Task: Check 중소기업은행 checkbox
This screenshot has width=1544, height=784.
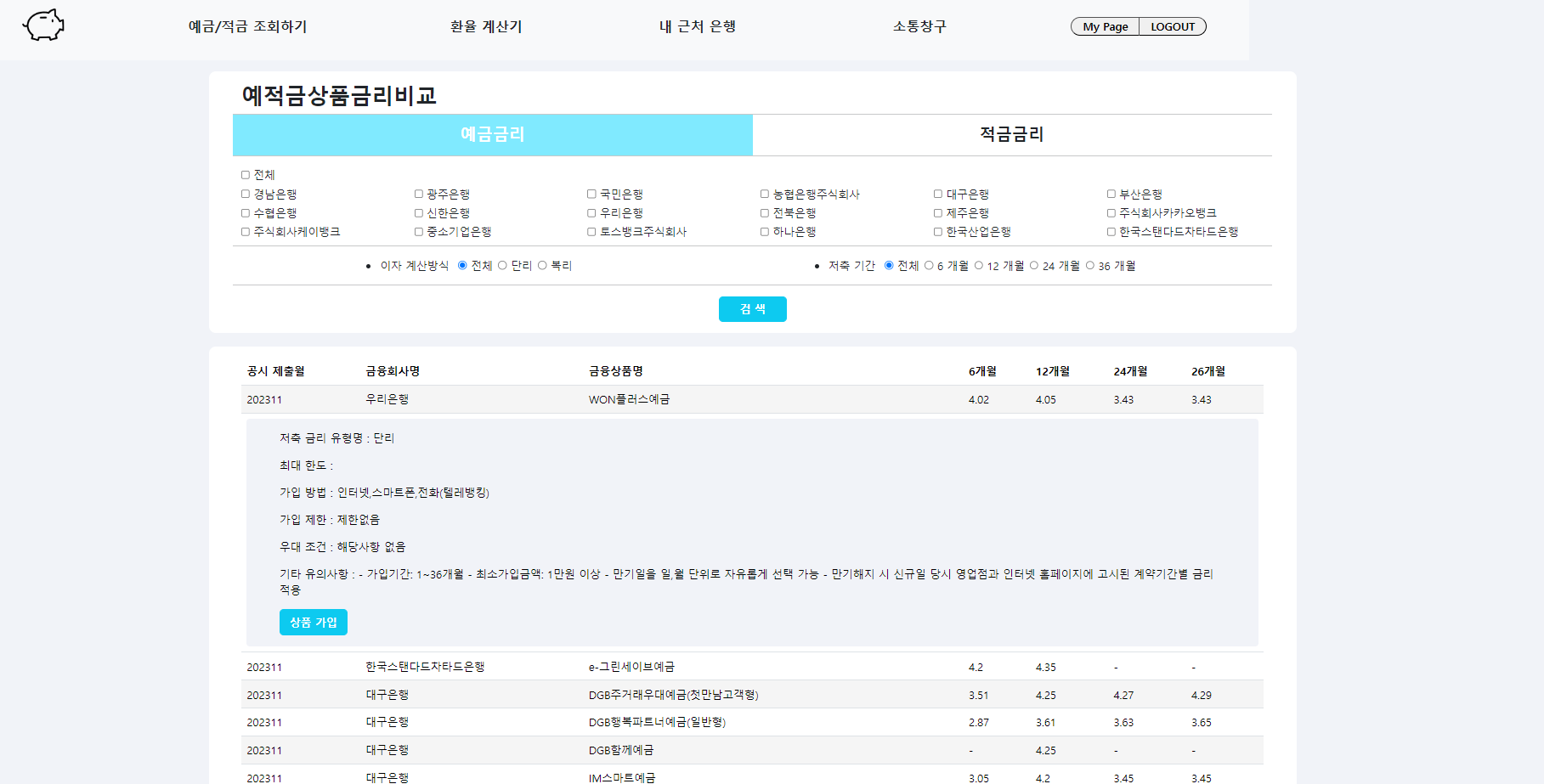Action: point(419,232)
